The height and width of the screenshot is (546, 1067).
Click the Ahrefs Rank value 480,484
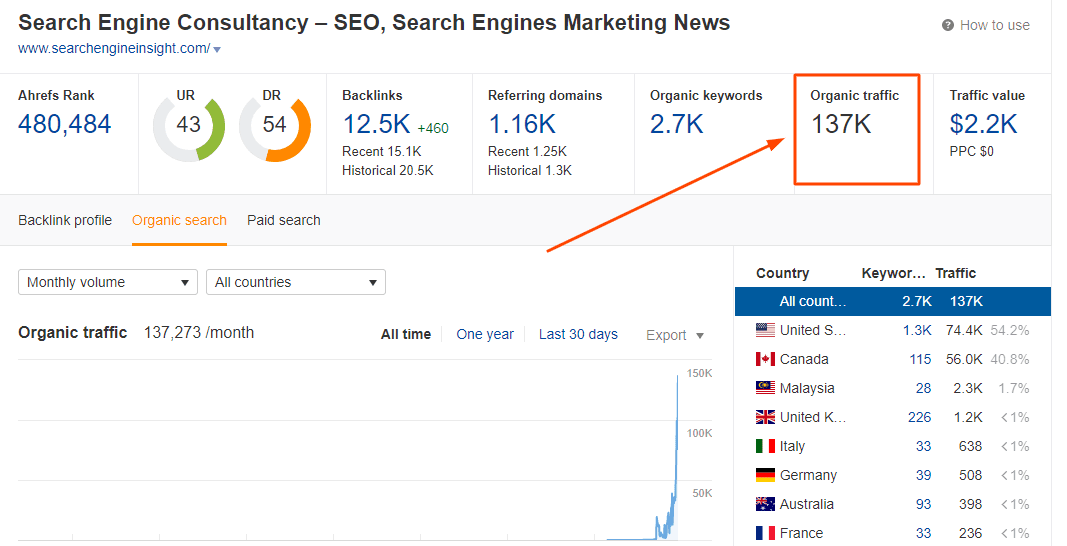pyautogui.click(x=65, y=124)
